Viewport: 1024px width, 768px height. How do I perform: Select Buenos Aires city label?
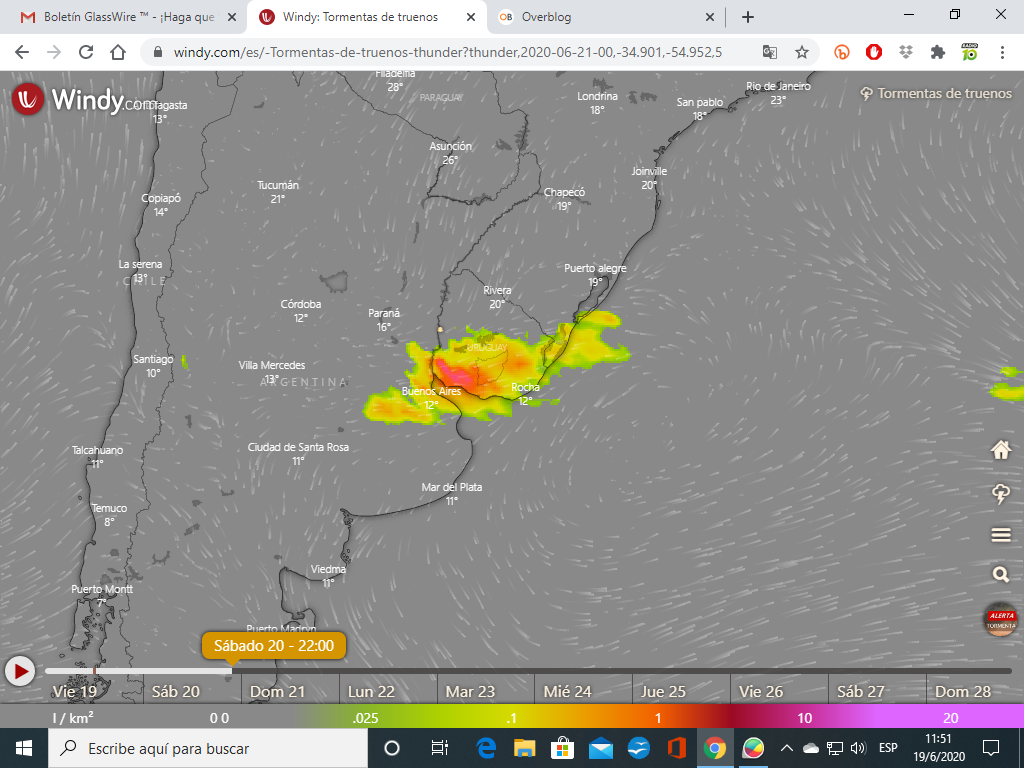point(431,398)
